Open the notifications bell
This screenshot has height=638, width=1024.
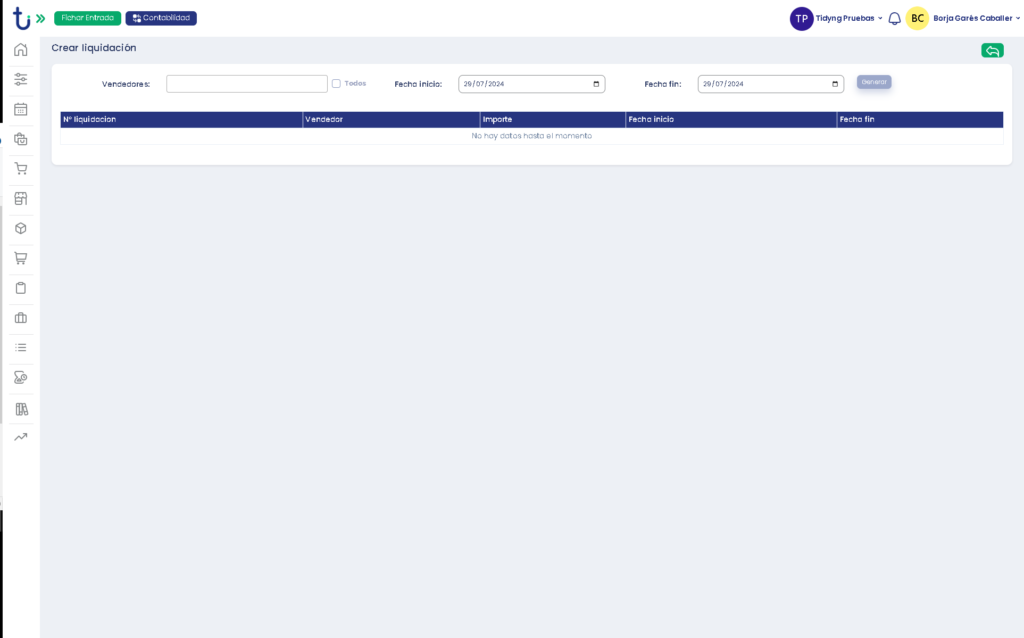[x=894, y=18]
